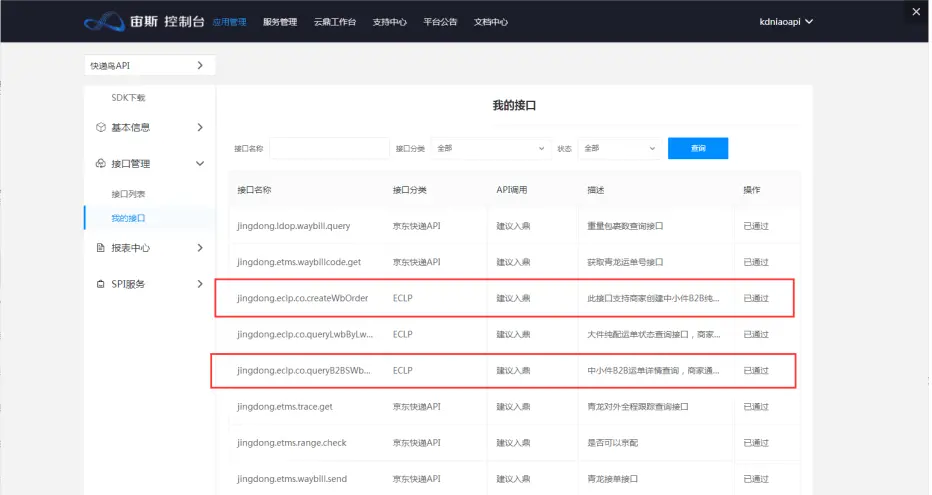
Task: Select jingdong.etms.range.check row name
Action: 291,443
